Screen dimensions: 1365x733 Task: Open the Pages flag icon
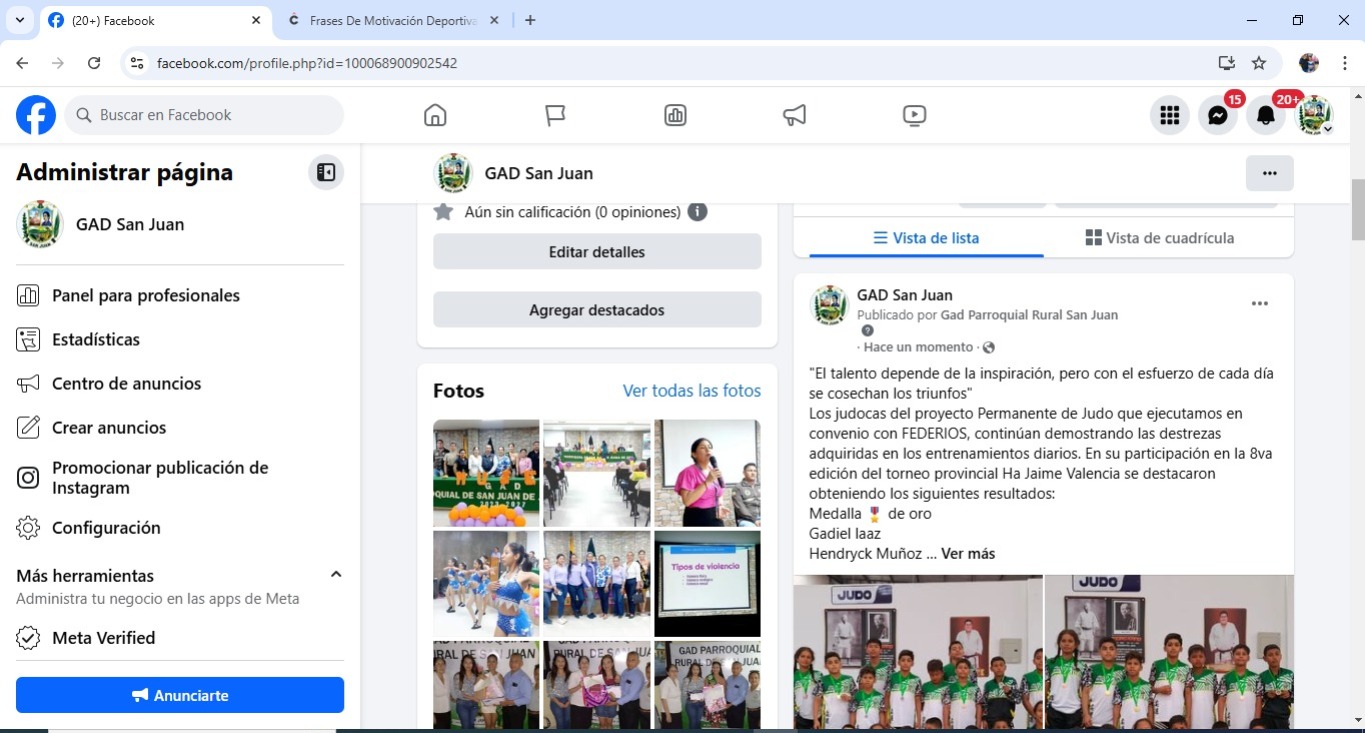pyautogui.click(x=555, y=116)
